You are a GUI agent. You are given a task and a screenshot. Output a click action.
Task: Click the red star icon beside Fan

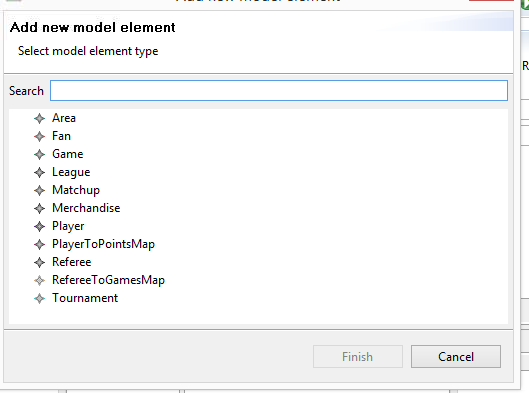pyautogui.click(x=39, y=136)
